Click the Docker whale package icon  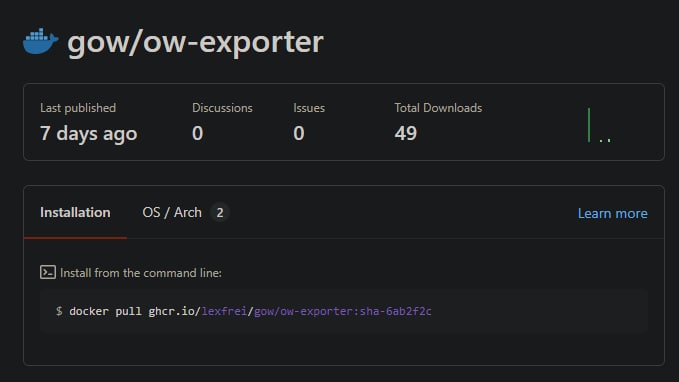point(41,42)
